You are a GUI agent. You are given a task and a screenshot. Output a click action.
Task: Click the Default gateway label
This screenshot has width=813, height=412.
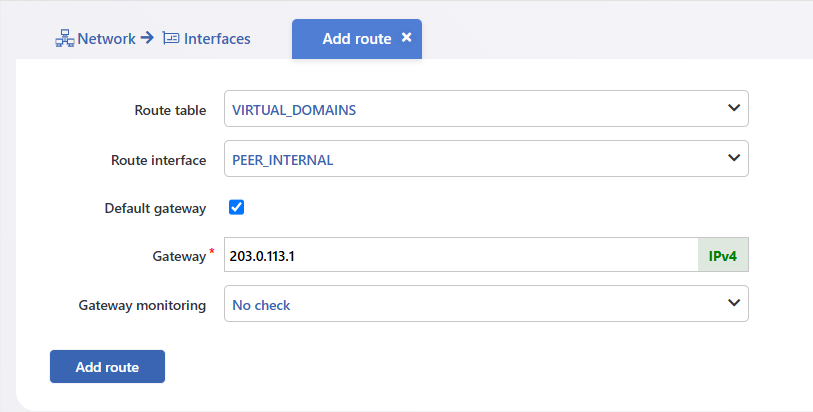[155, 208]
